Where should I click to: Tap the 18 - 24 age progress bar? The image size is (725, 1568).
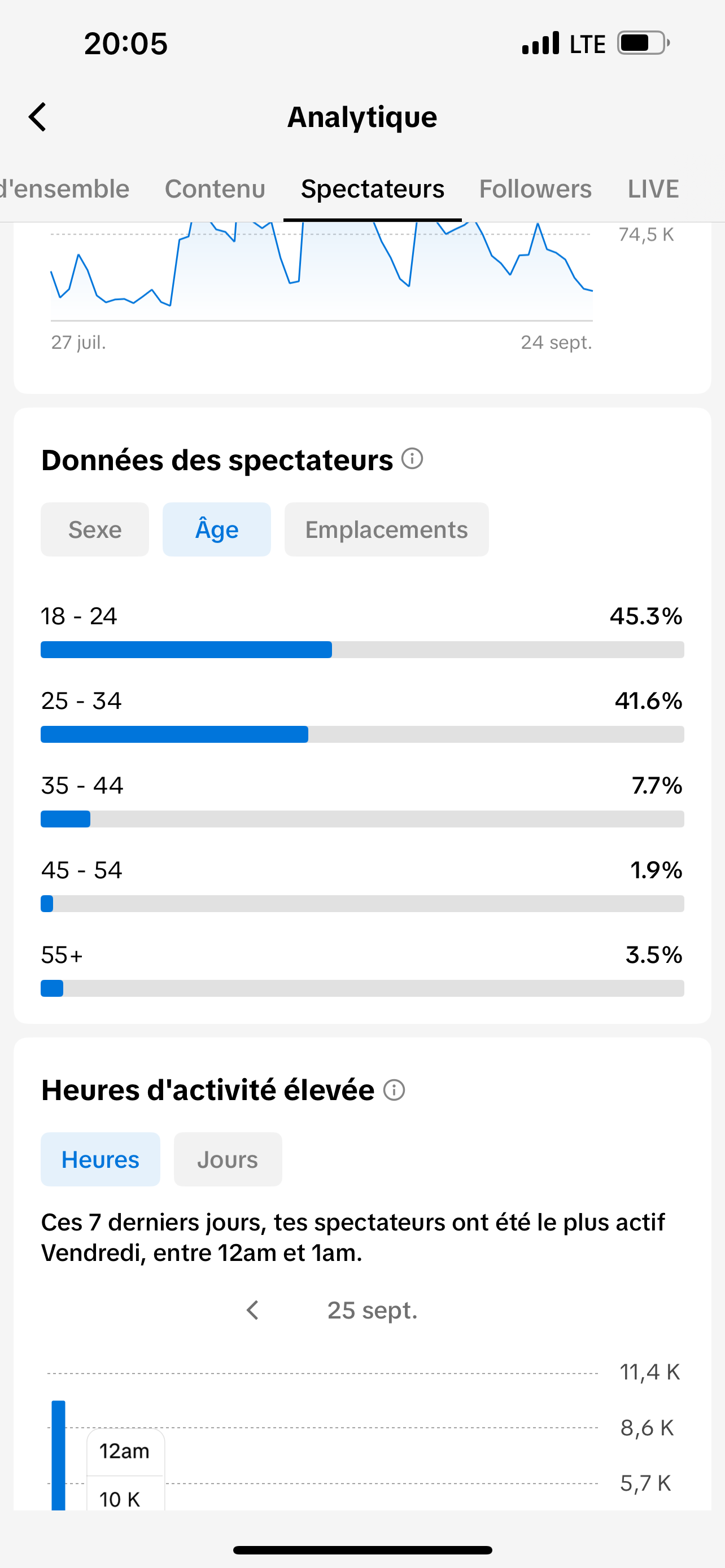tap(362, 650)
